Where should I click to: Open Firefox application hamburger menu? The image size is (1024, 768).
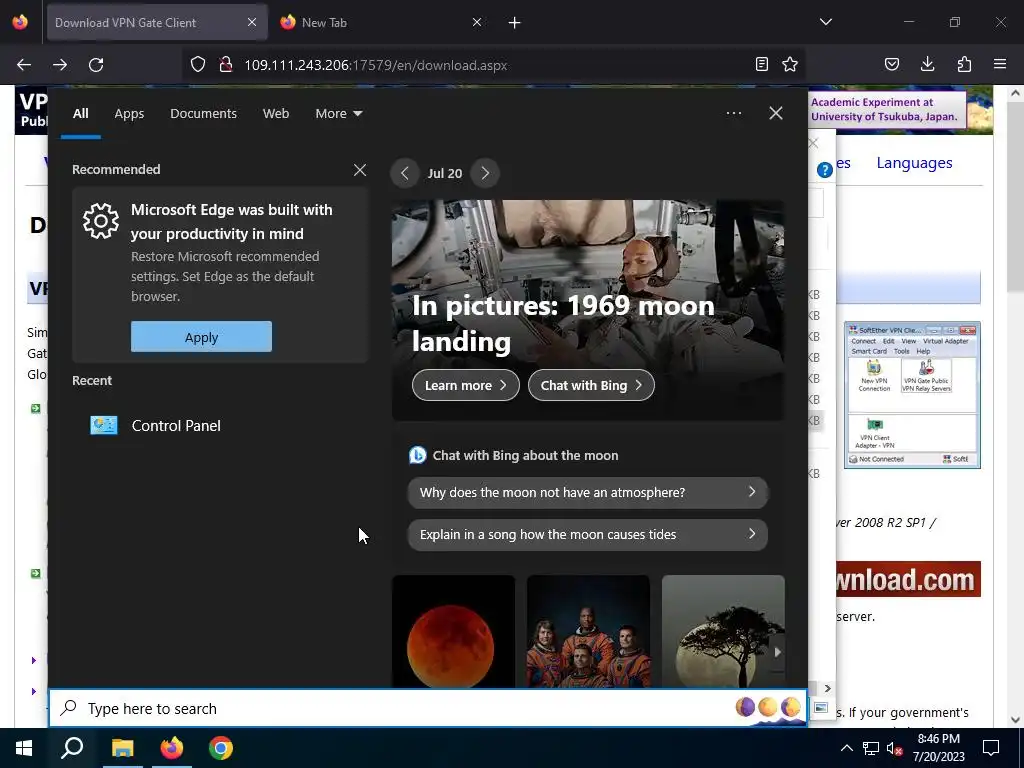click(x=1000, y=65)
